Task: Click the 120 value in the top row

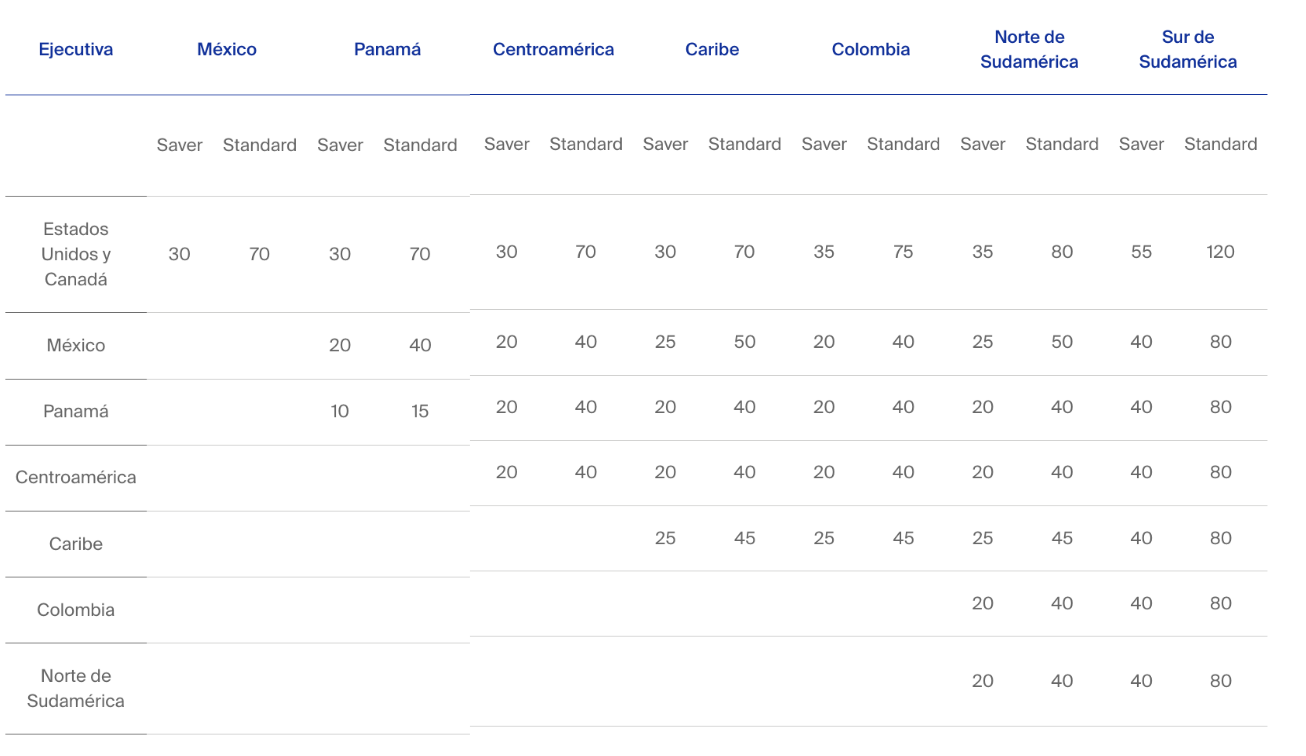Action: (1220, 252)
